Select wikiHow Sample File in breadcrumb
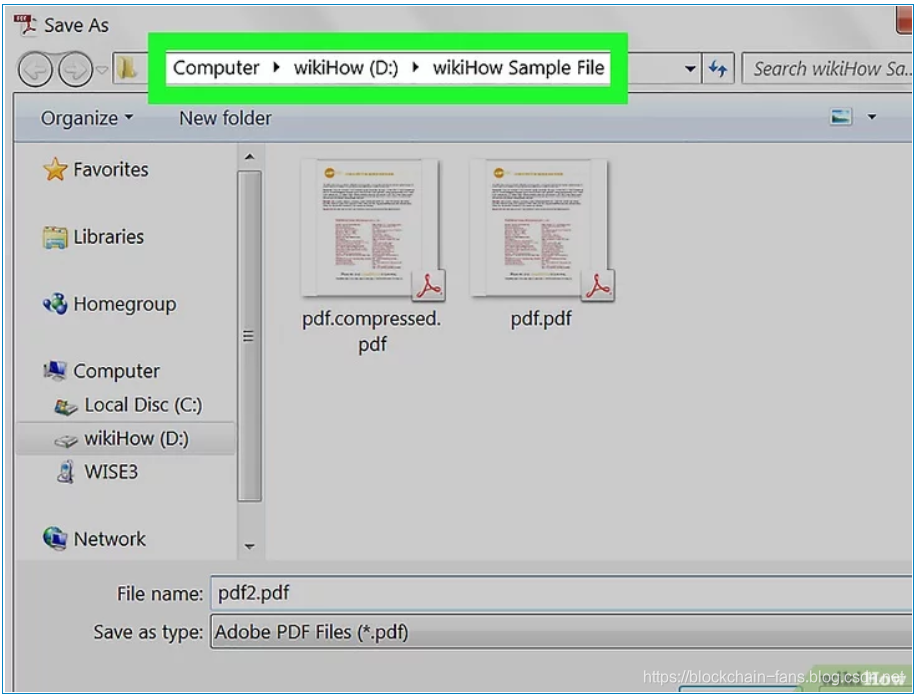The image size is (915, 696). coord(518,68)
